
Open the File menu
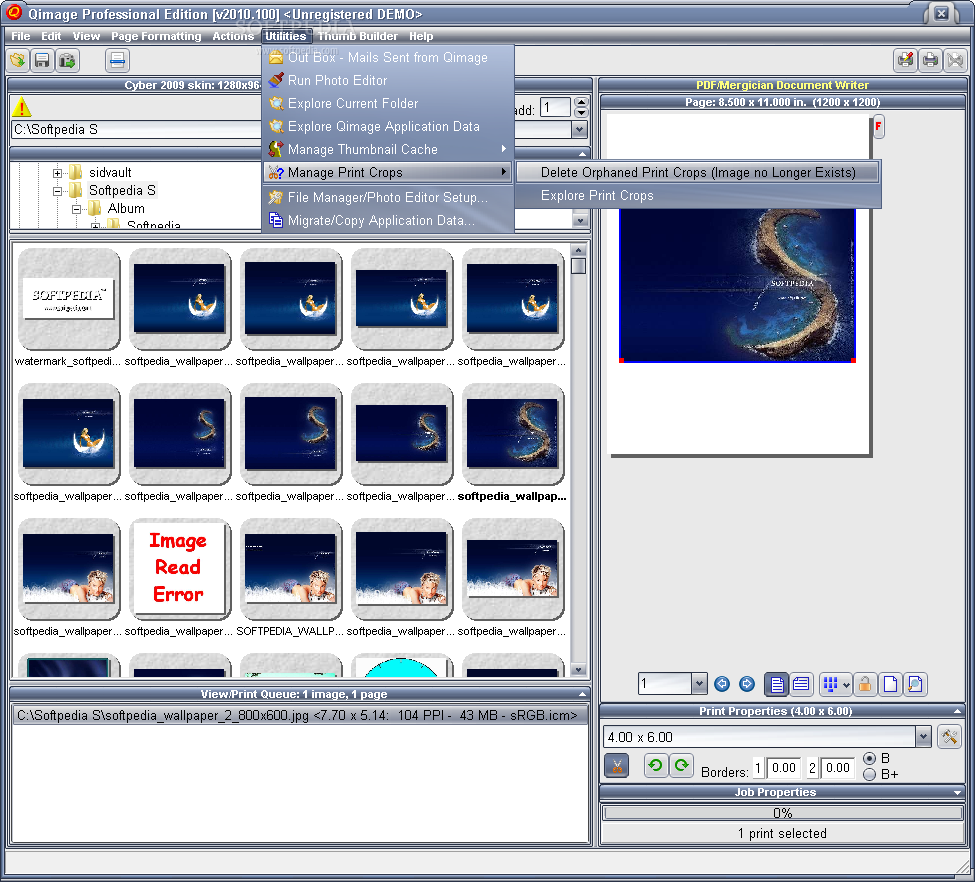[x=21, y=36]
